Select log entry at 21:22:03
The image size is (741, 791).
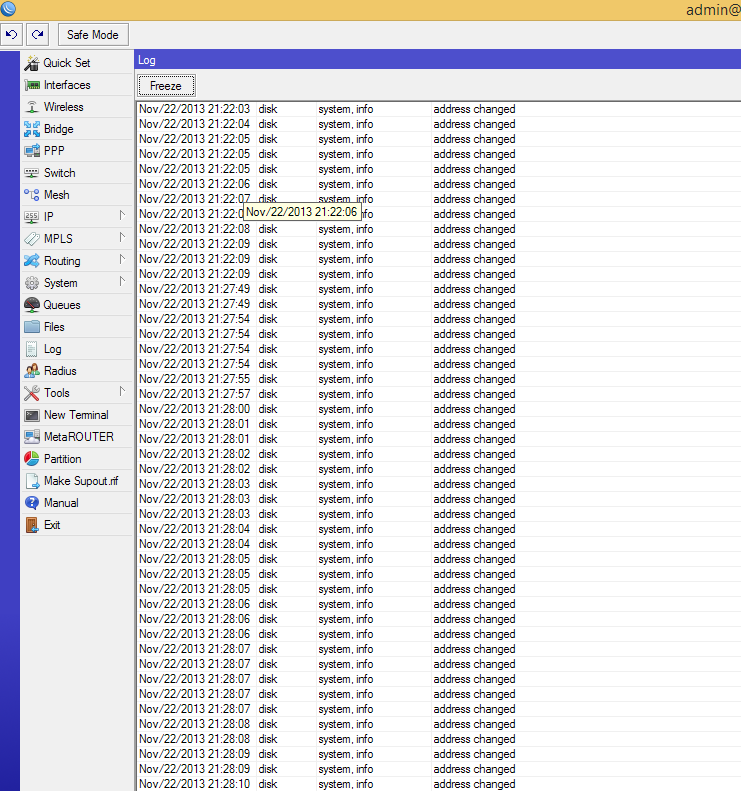(x=439, y=109)
